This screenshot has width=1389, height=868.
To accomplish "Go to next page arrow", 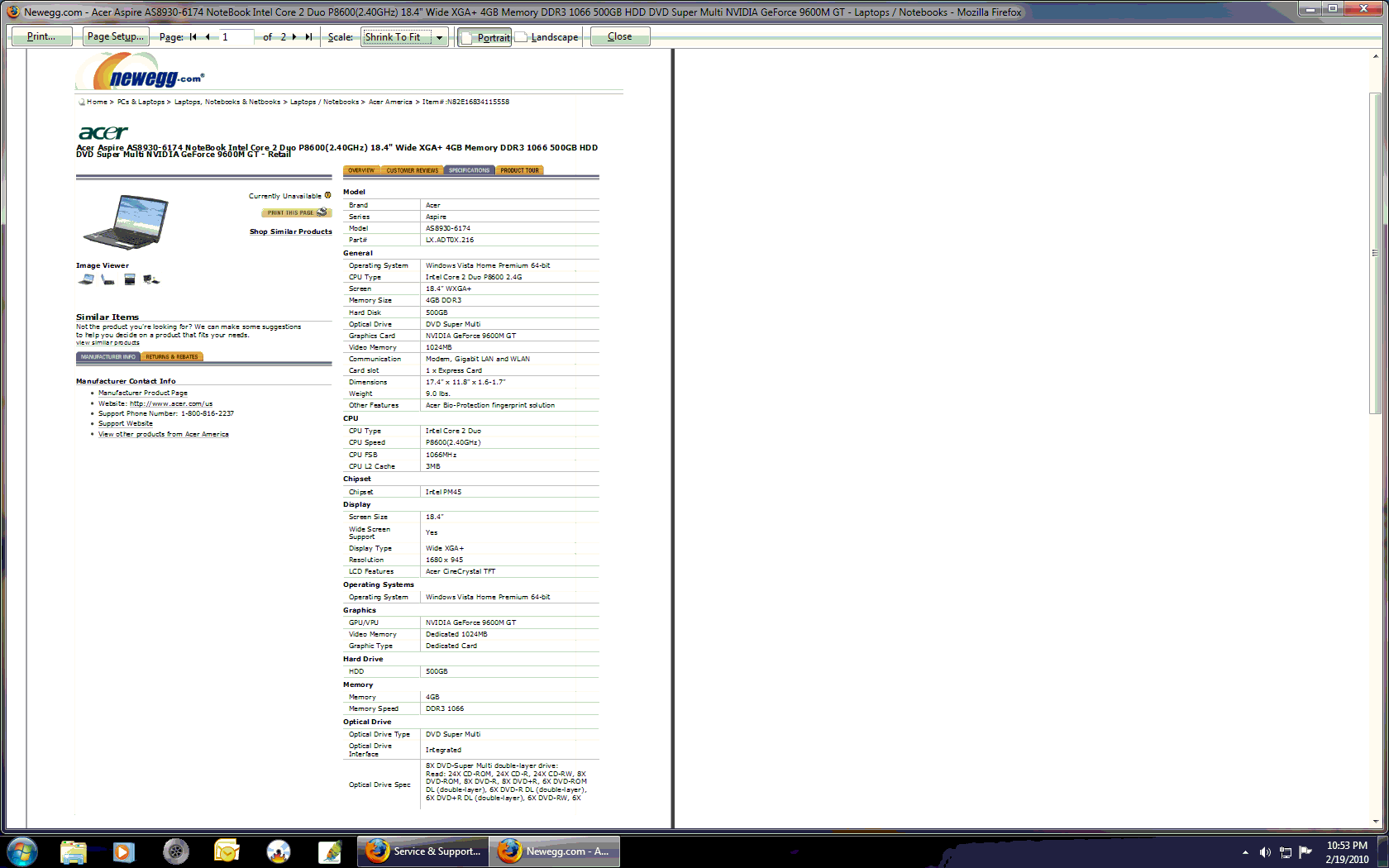I will point(294,37).
